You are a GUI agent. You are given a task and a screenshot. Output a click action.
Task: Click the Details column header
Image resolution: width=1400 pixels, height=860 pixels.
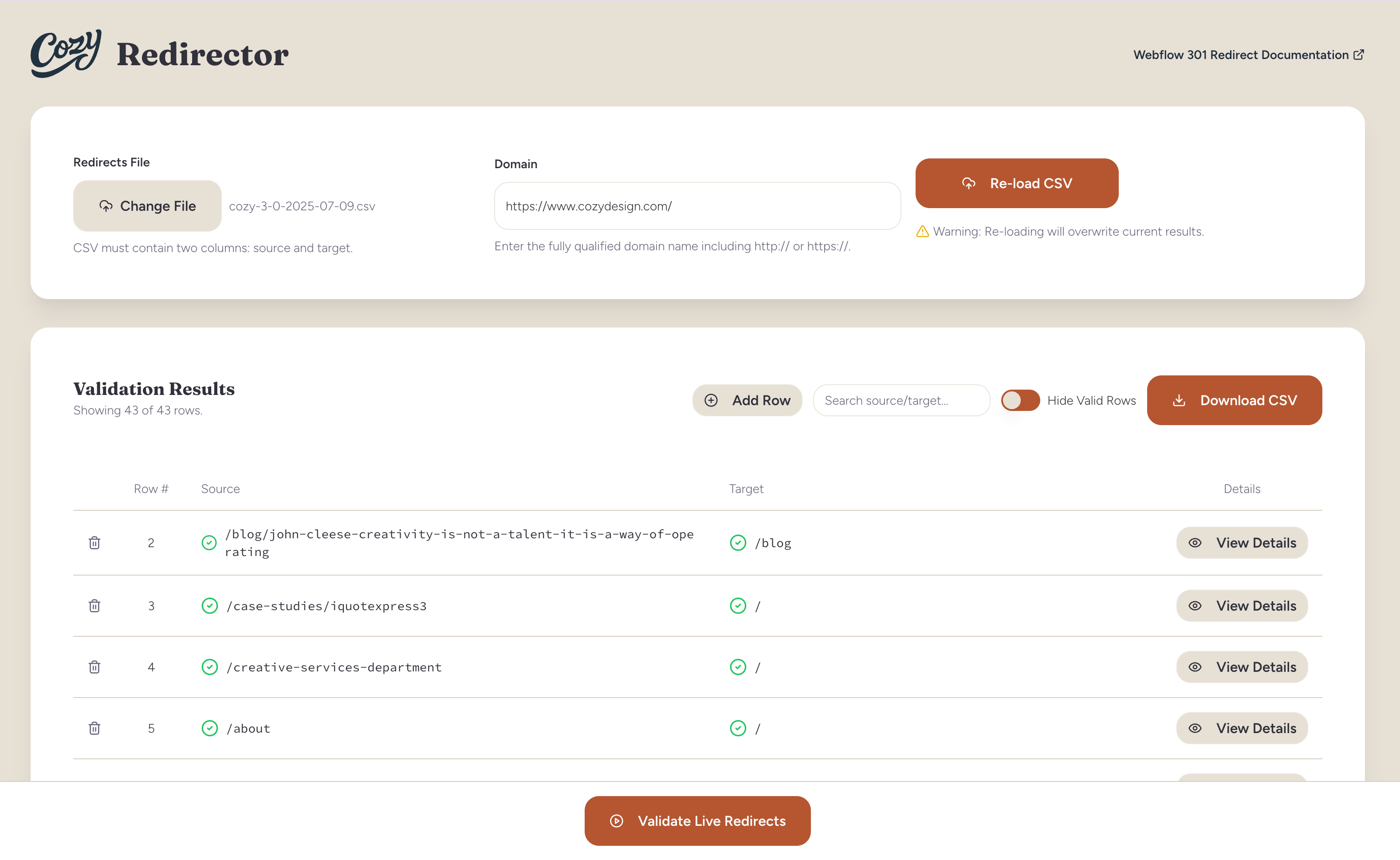click(x=1241, y=489)
